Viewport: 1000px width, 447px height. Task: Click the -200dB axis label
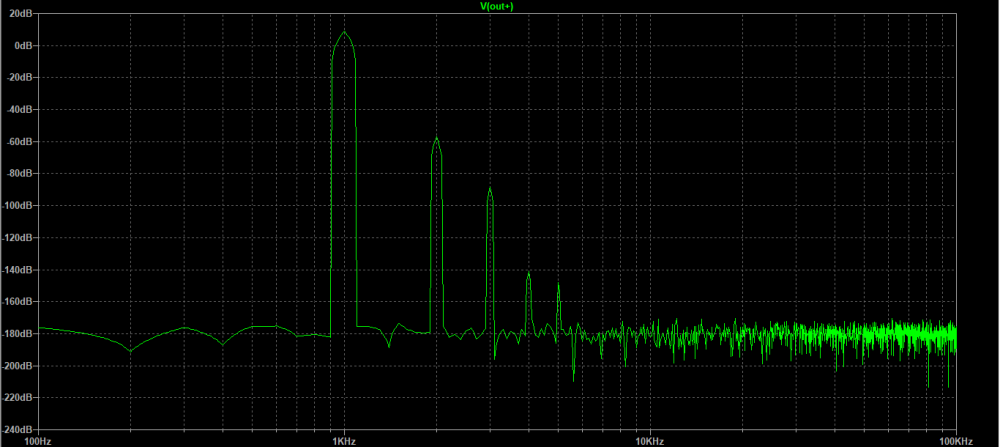[x=18, y=365]
